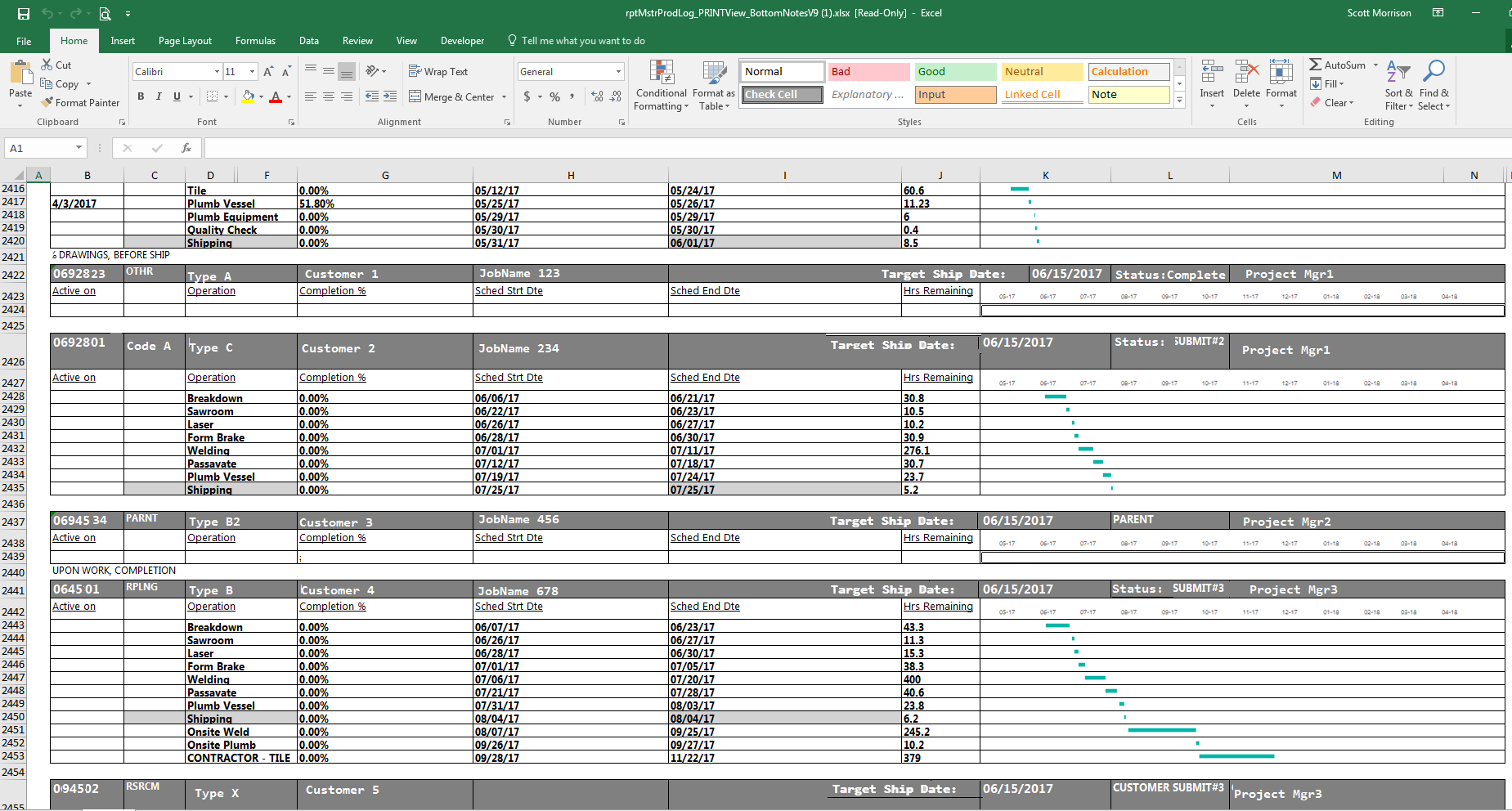Screen dimensions: 1512x811
Task: Click column header G
Action: pyautogui.click(x=385, y=175)
